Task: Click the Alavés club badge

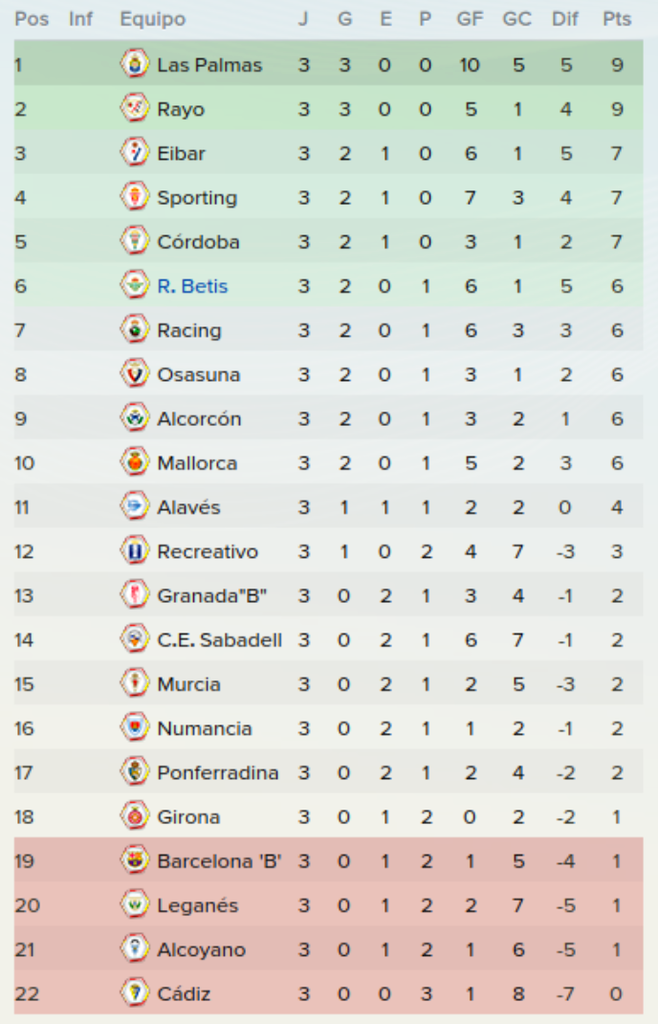Action: pos(135,507)
